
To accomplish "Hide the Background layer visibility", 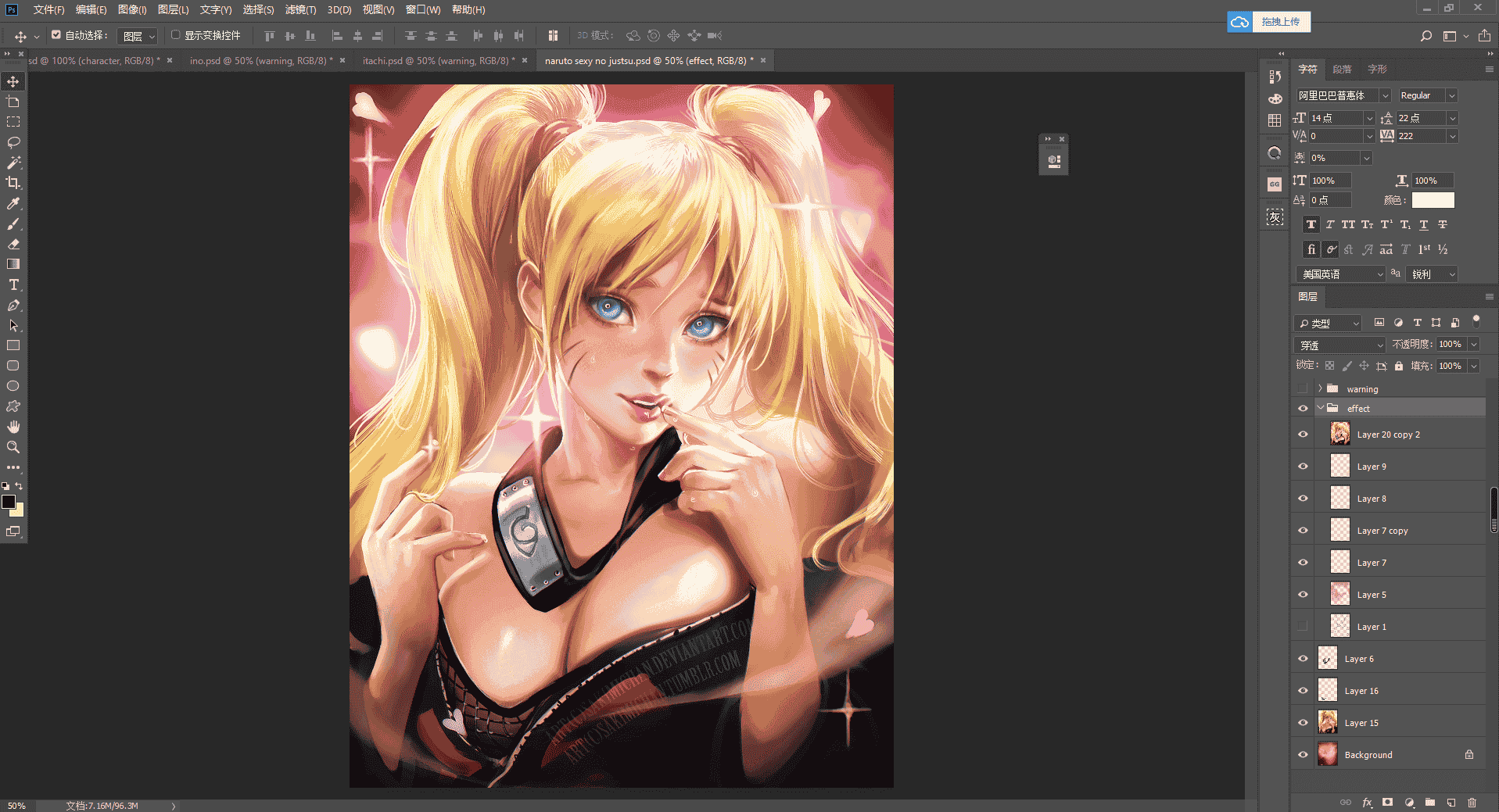I will coord(1303,755).
